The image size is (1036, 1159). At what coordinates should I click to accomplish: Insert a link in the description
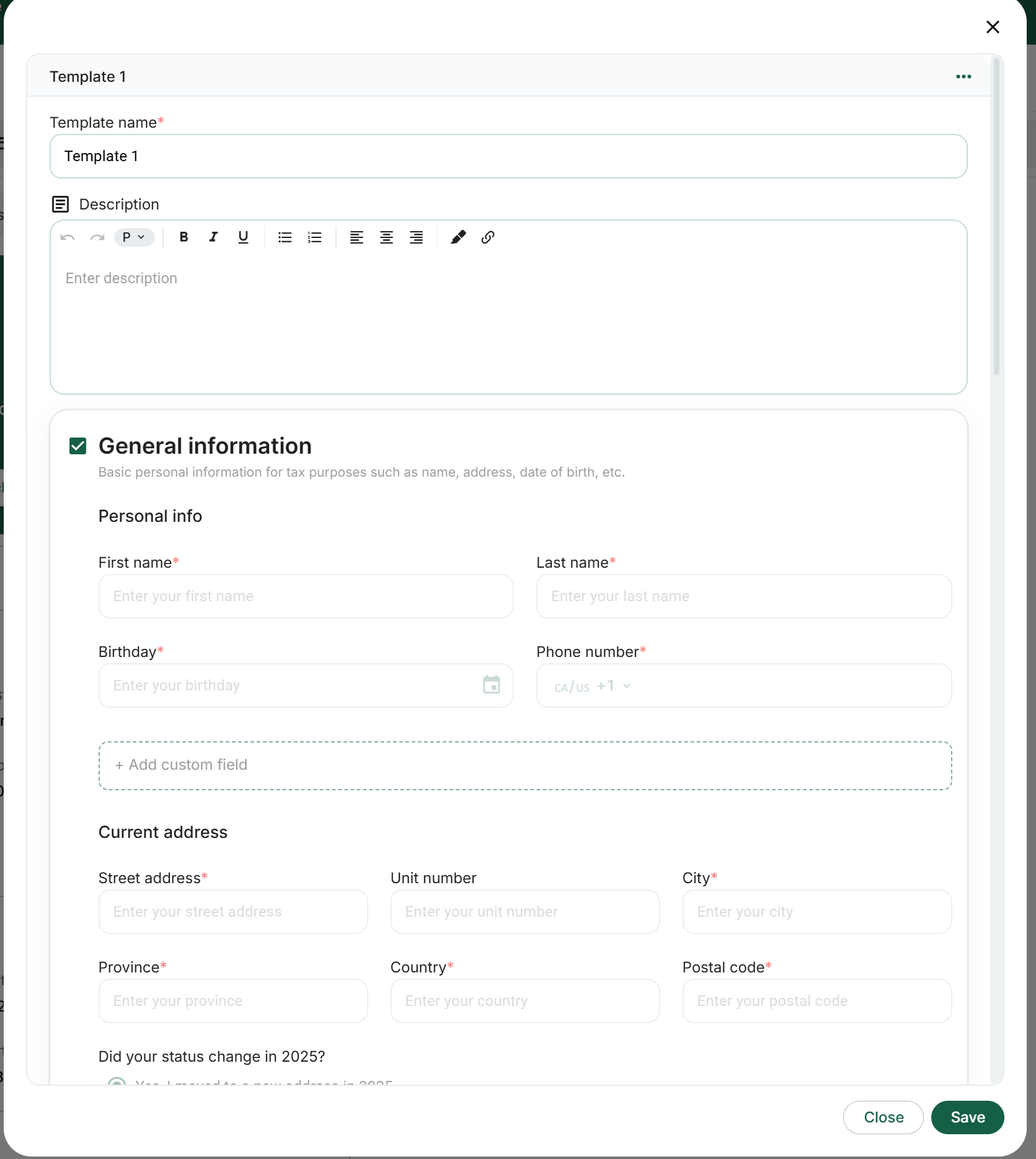[488, 237]
